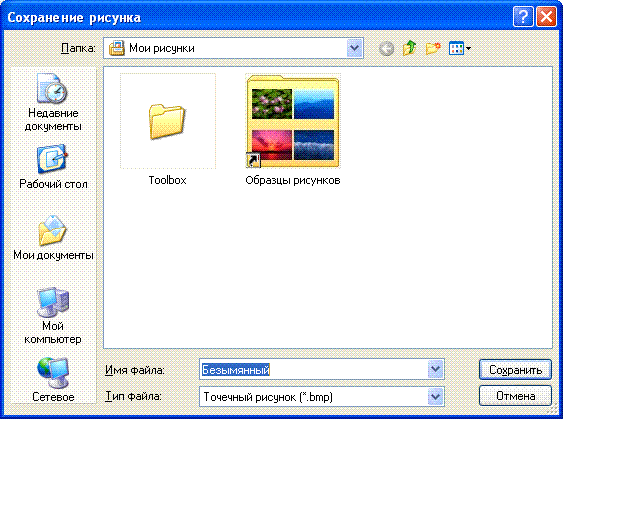Click the Help question mark button
The width and height of the screenshot is (640, 512).
click(523, 17)
